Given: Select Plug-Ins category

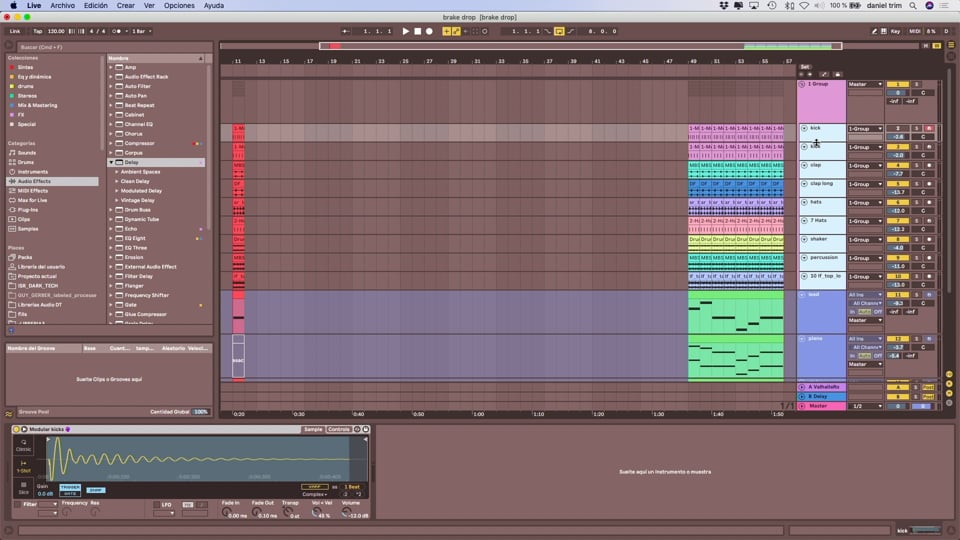Looking at the screenshot, I should (27, 209).
